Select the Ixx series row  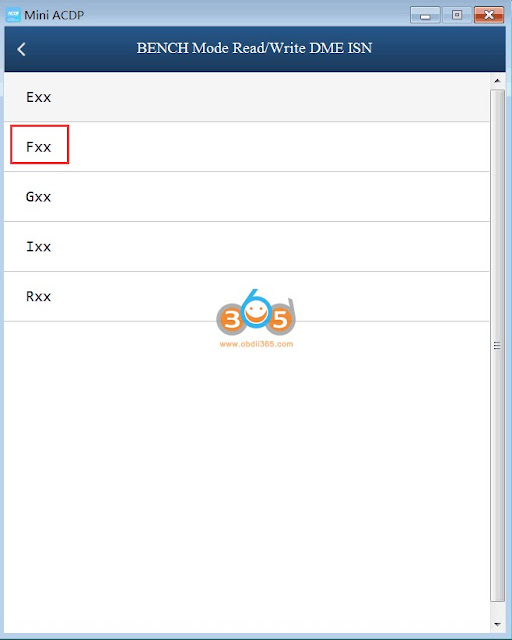[x=247, y=247]
